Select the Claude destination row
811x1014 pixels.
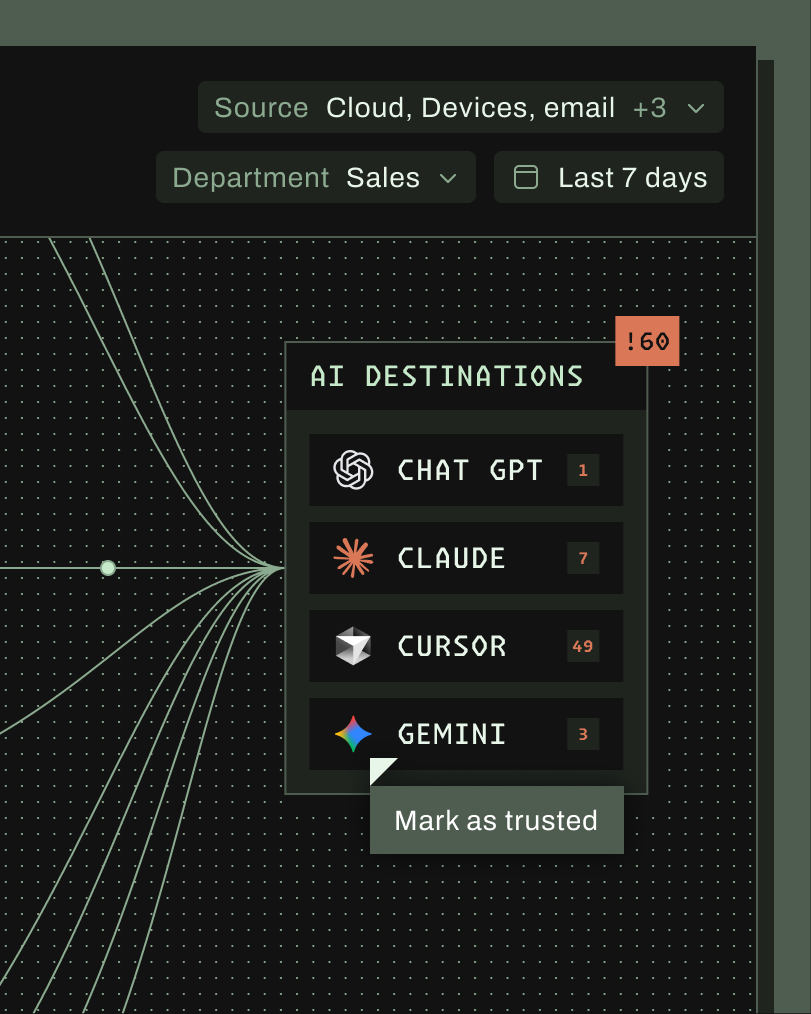pyautogui.click(x=466, y=558)
